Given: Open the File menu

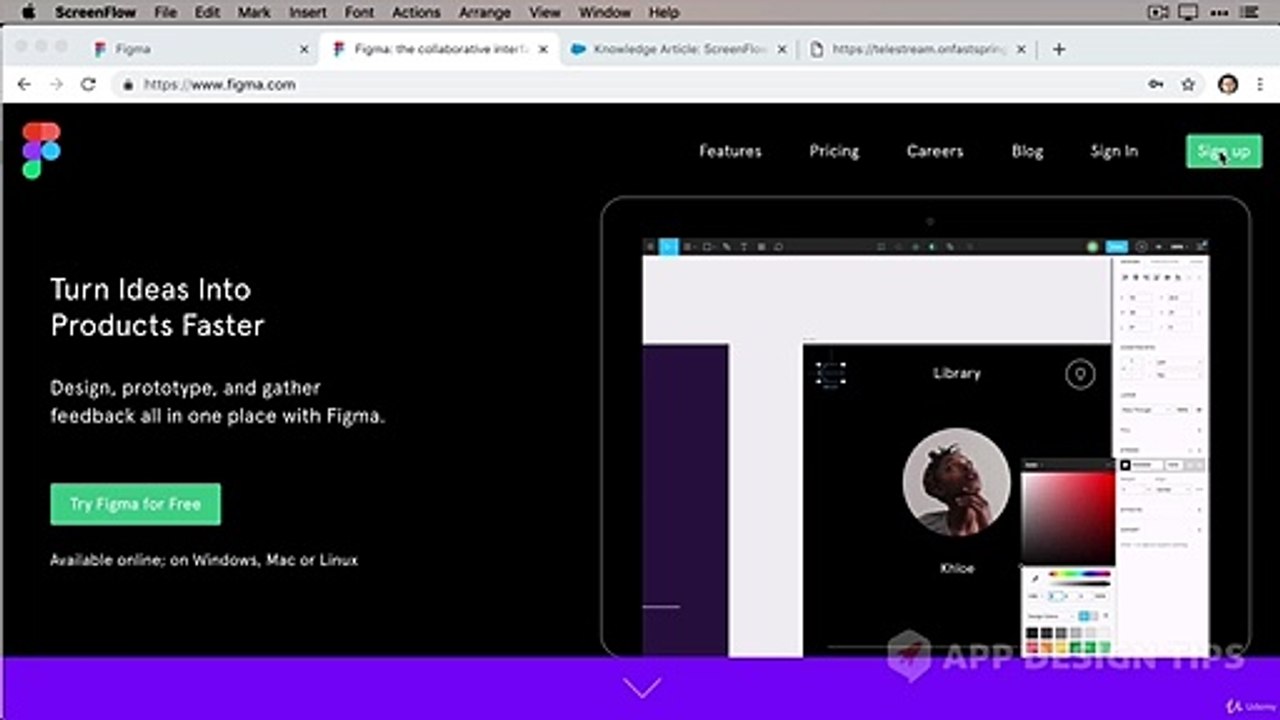Looking at the screenshot, I should click(165, 12).
